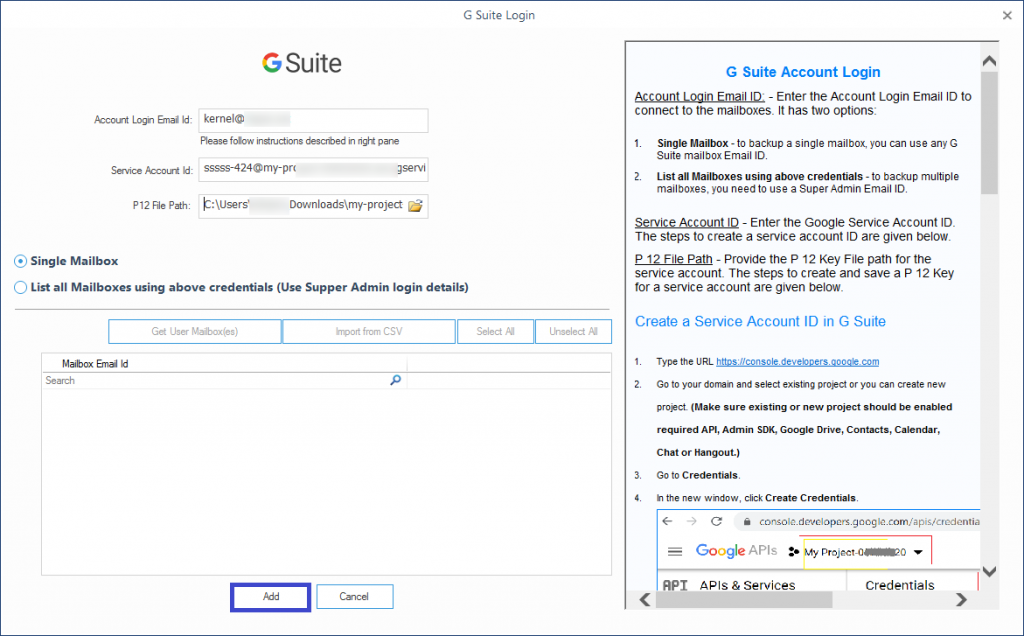Click the G Suite Account Login heading
Image resolution: width=1024 pixels, height=636 pixels.
coord(803,72)
